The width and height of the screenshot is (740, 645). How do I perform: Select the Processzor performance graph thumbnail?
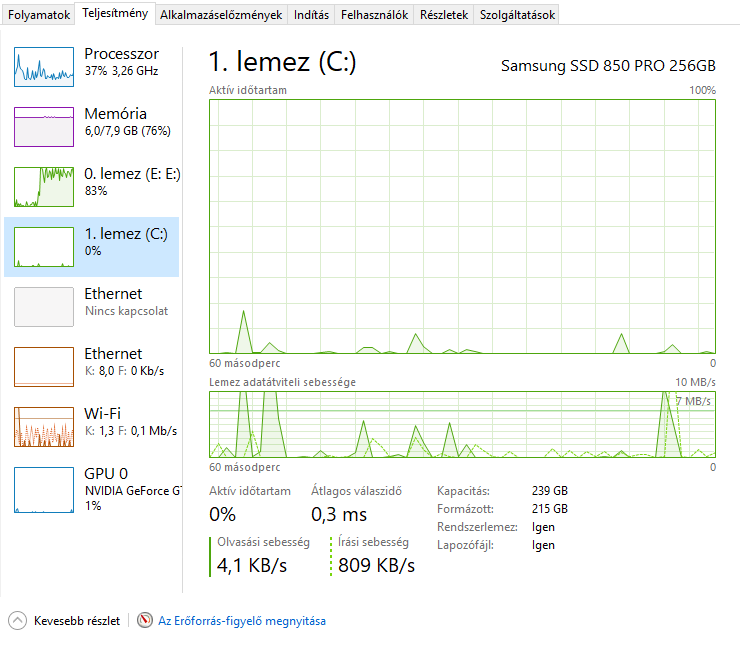(44, 67)
